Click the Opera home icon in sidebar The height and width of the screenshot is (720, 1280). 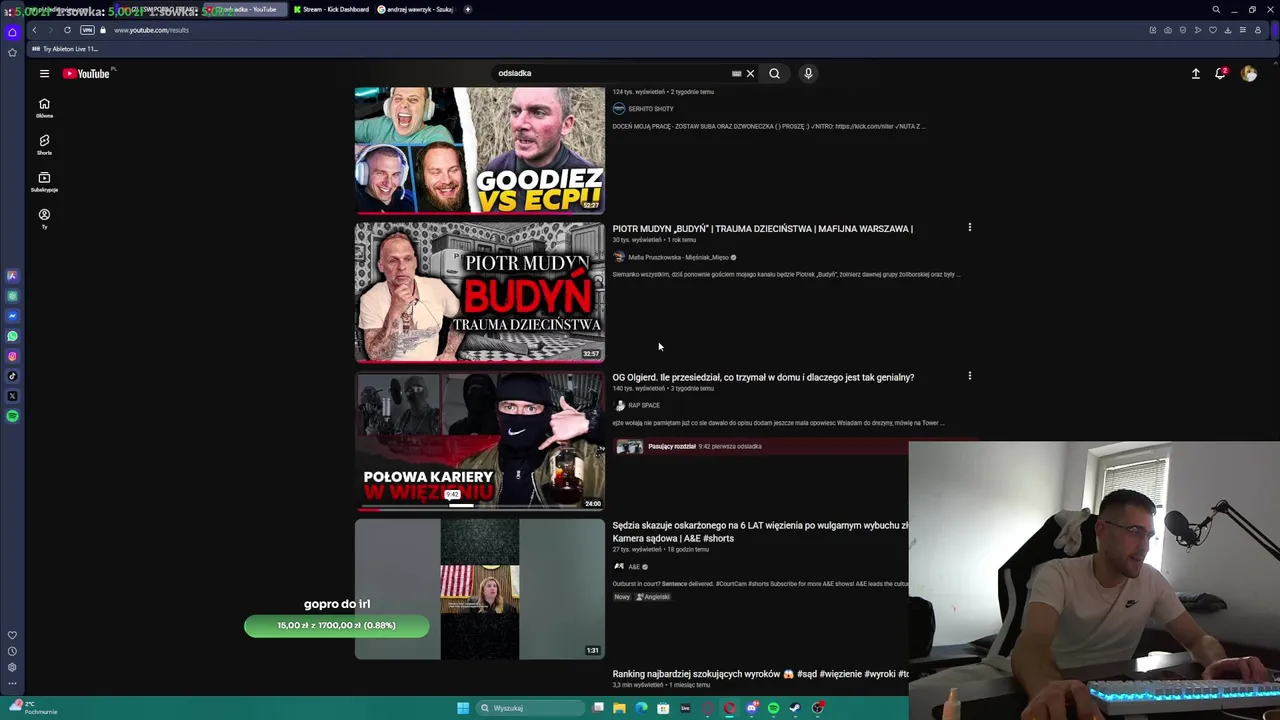(12, 32)
